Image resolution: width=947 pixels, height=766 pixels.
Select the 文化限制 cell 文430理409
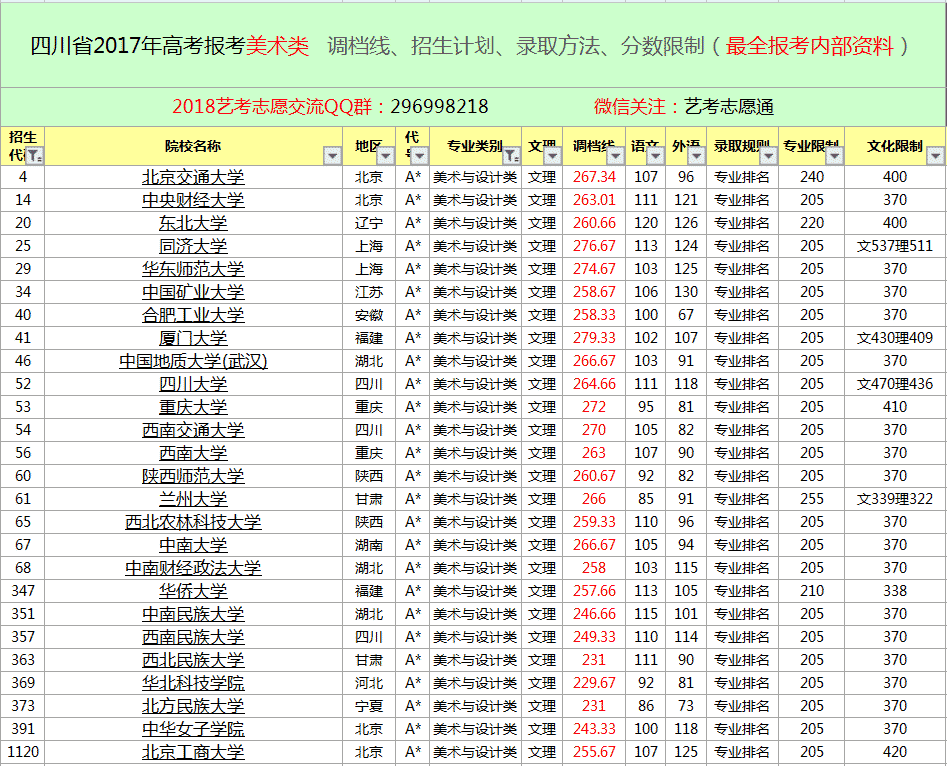pos(894,338)
